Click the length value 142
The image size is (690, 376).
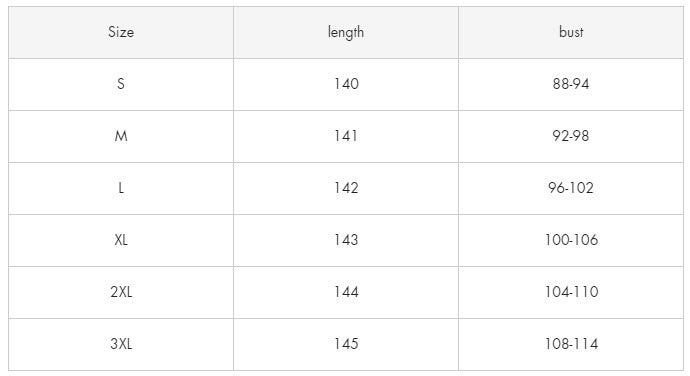tap(346, 188)
